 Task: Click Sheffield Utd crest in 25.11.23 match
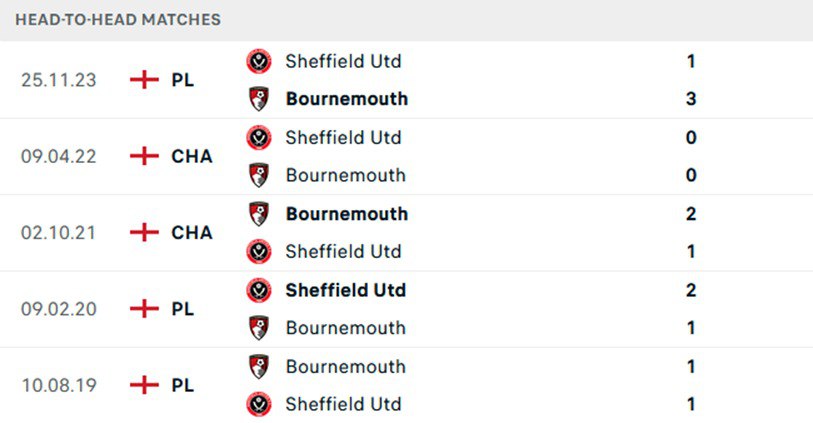259,61
